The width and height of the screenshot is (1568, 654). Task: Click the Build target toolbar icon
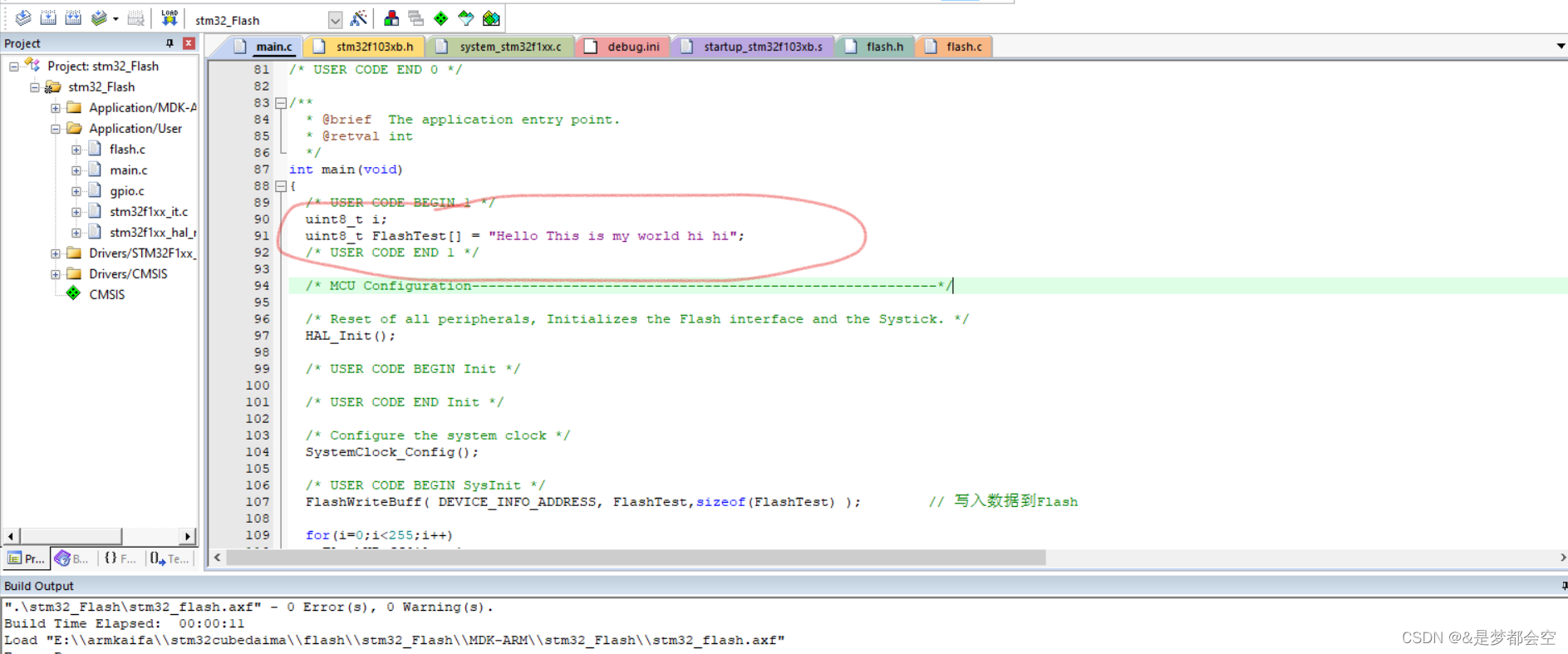[x=48, y=18]
